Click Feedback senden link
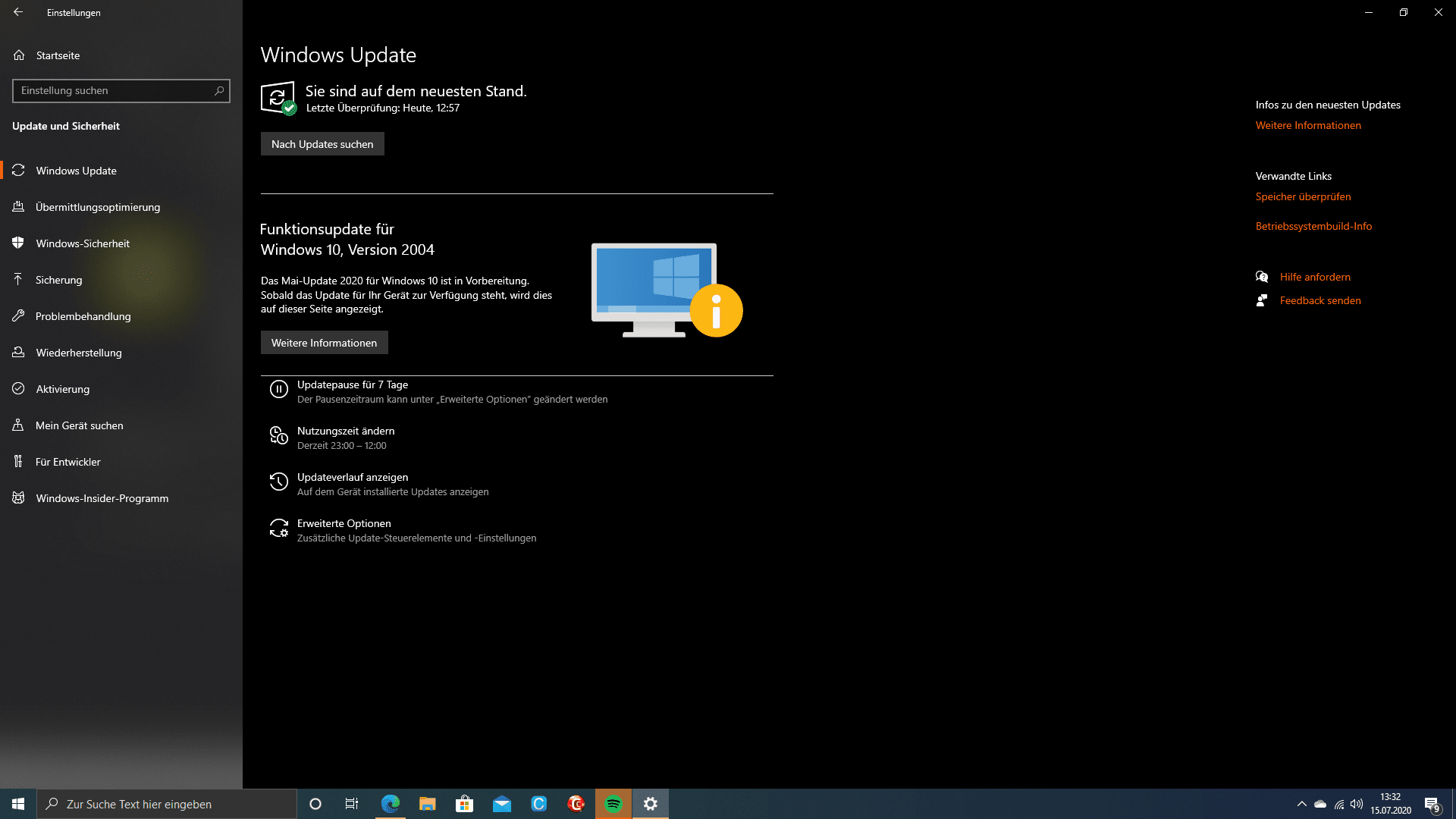1456x819 pixels. (1320, 300)
